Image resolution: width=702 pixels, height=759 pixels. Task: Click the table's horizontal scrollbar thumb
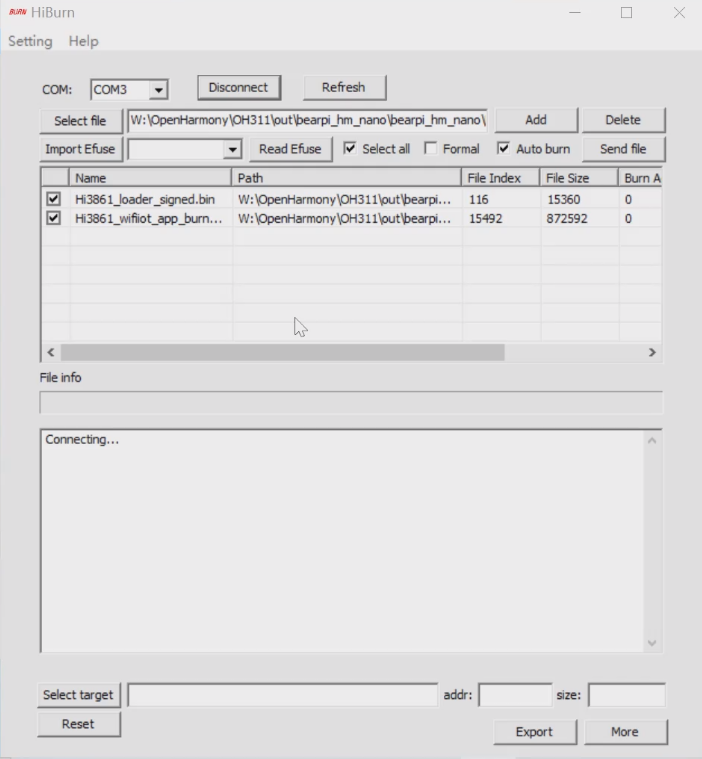tap(283, 352)
